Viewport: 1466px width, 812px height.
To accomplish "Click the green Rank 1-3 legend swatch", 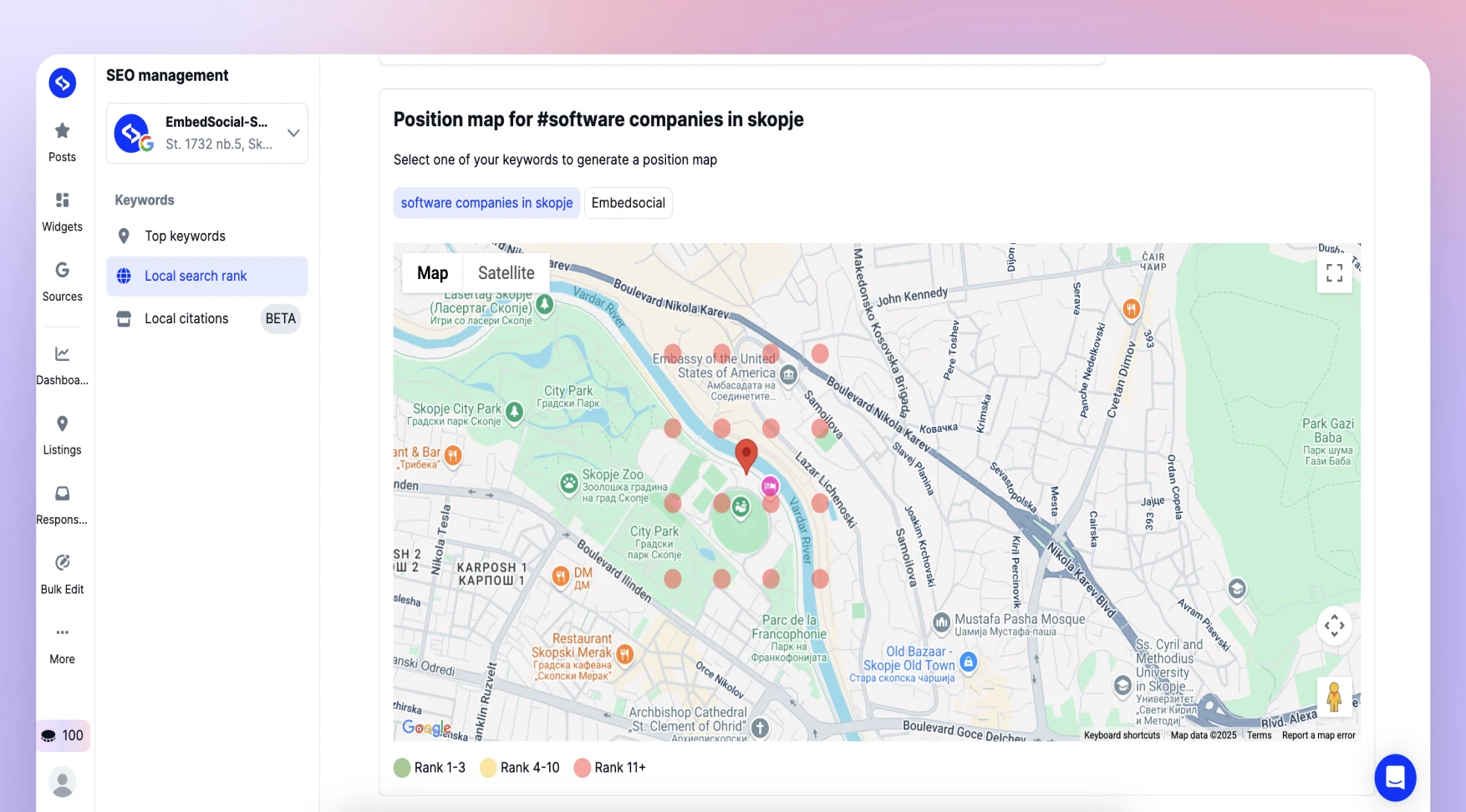I will [x=402, y=768].
